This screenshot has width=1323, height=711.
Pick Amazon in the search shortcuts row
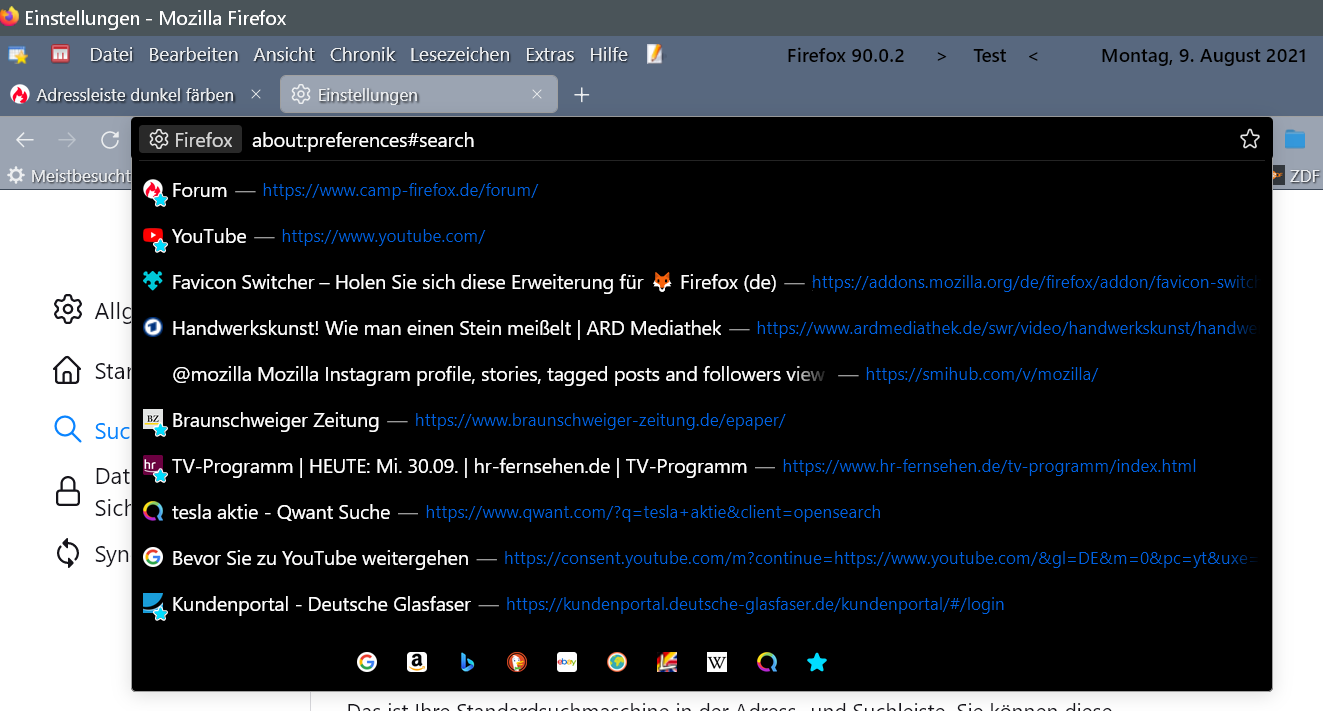click(417, 662)
